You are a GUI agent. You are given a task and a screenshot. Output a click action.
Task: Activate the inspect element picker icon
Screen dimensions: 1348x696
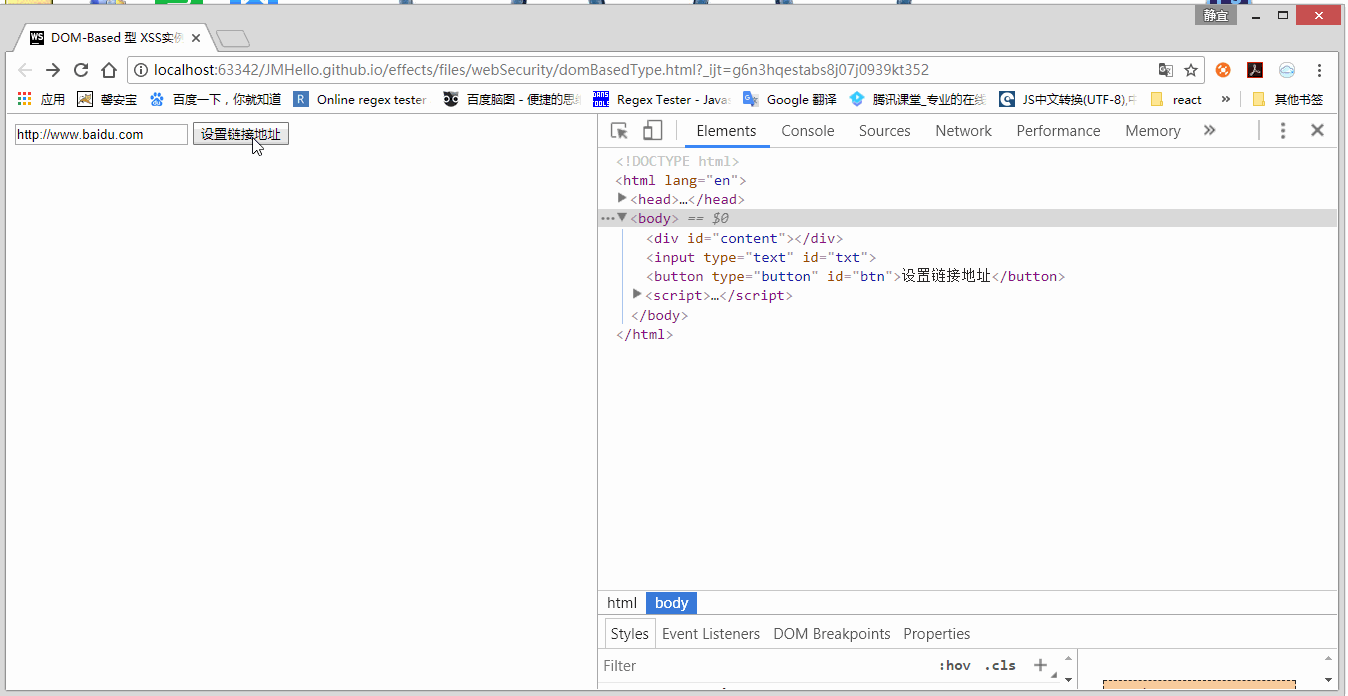620,131
